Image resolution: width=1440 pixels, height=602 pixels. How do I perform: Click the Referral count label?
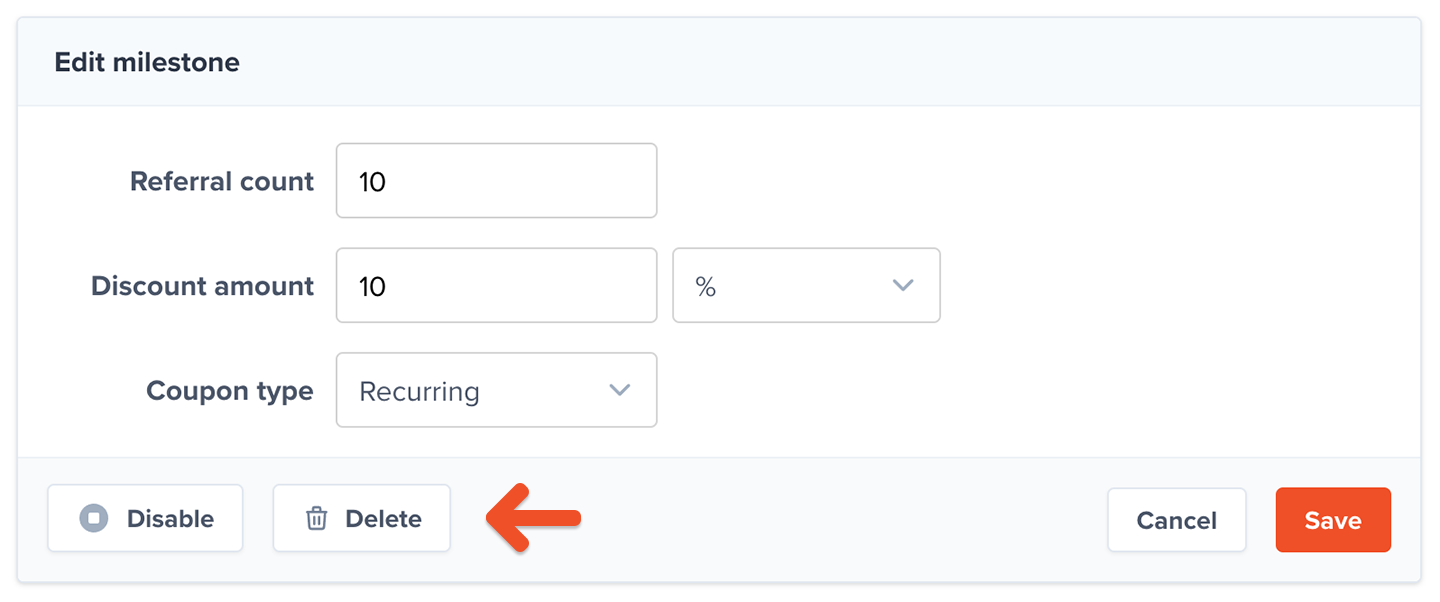click(222, 182)
